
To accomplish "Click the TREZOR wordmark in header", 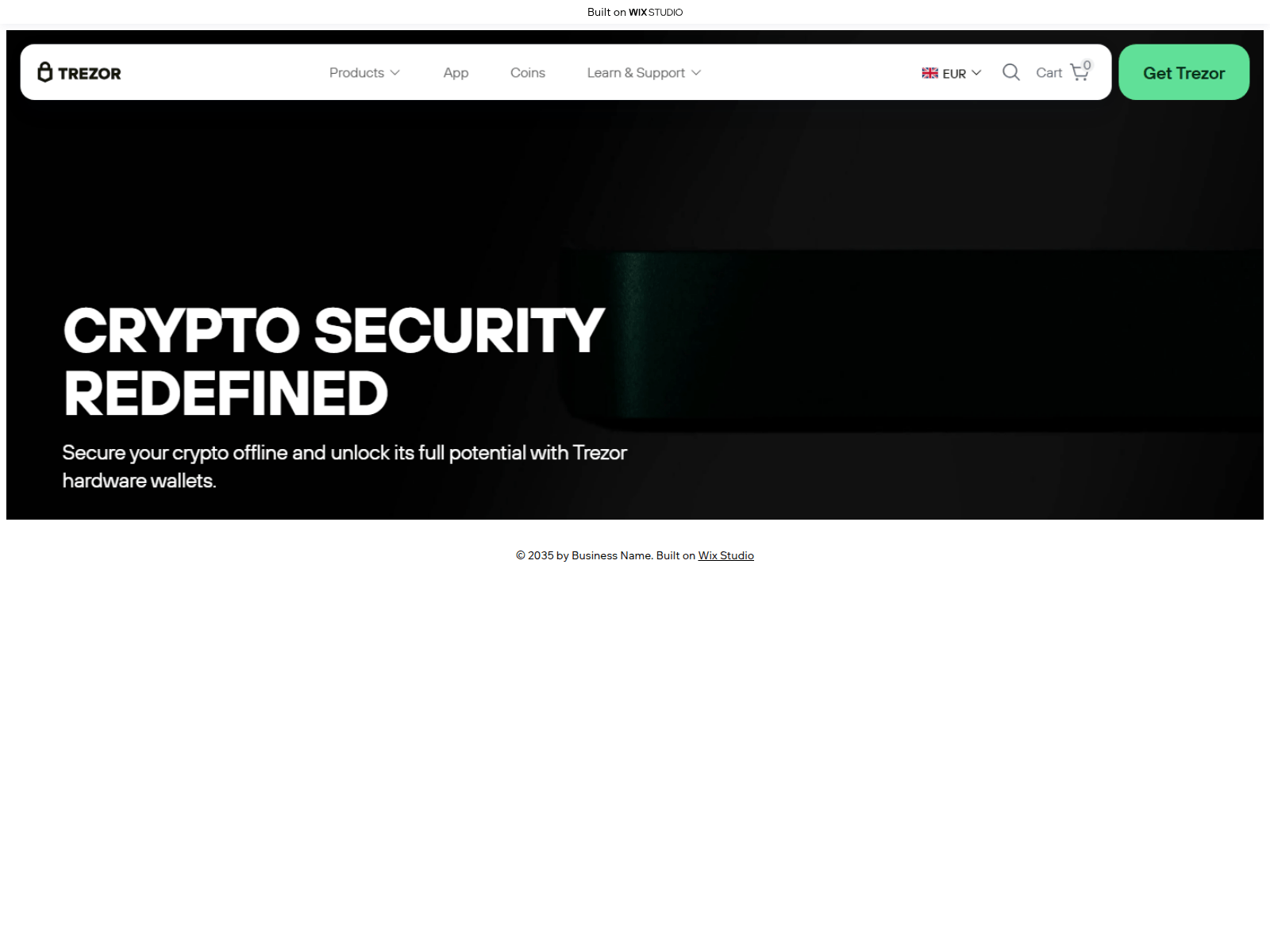I will (90, 73).
